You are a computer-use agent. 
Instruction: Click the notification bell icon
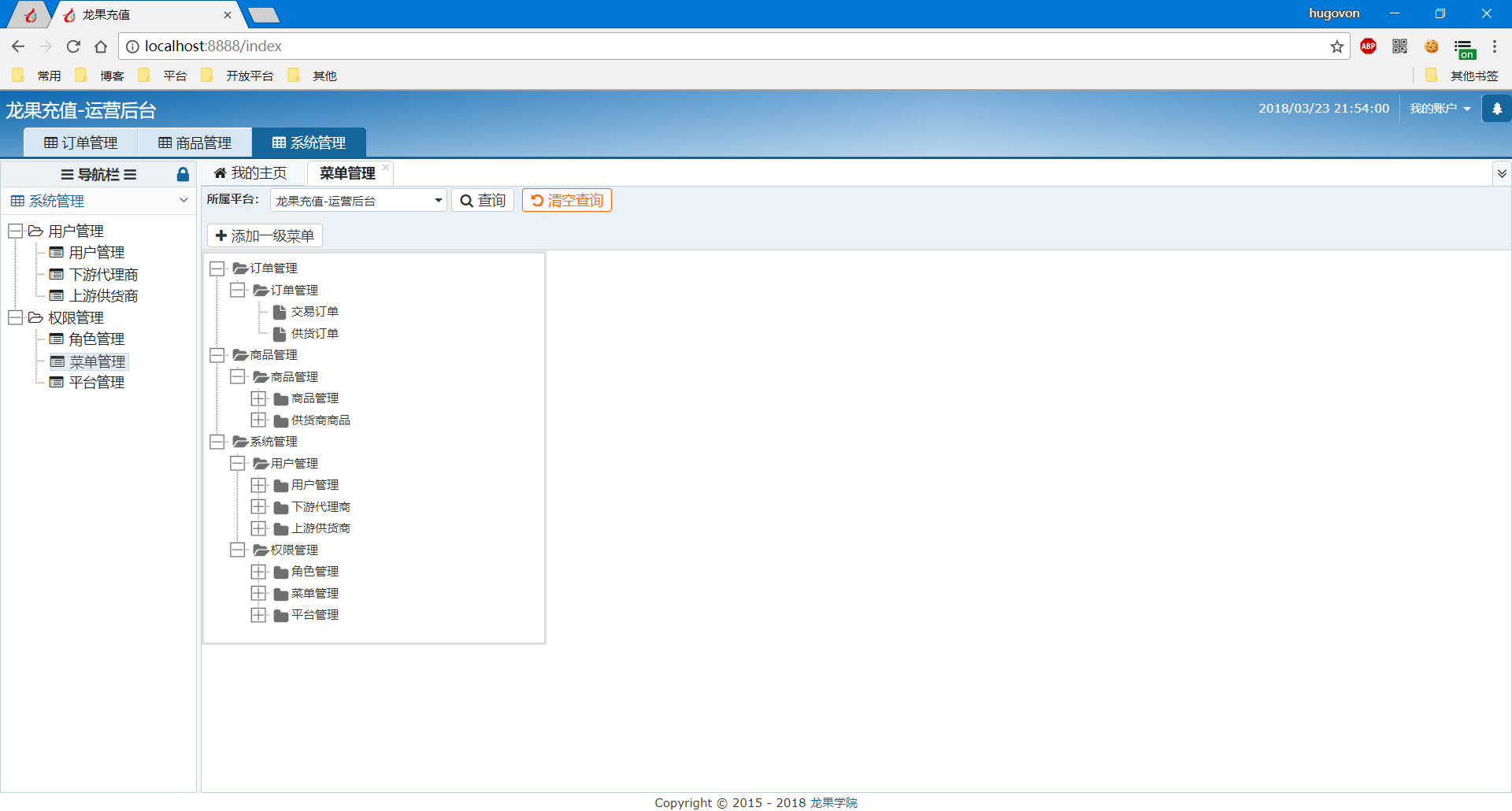click(x=1496, y=109)
